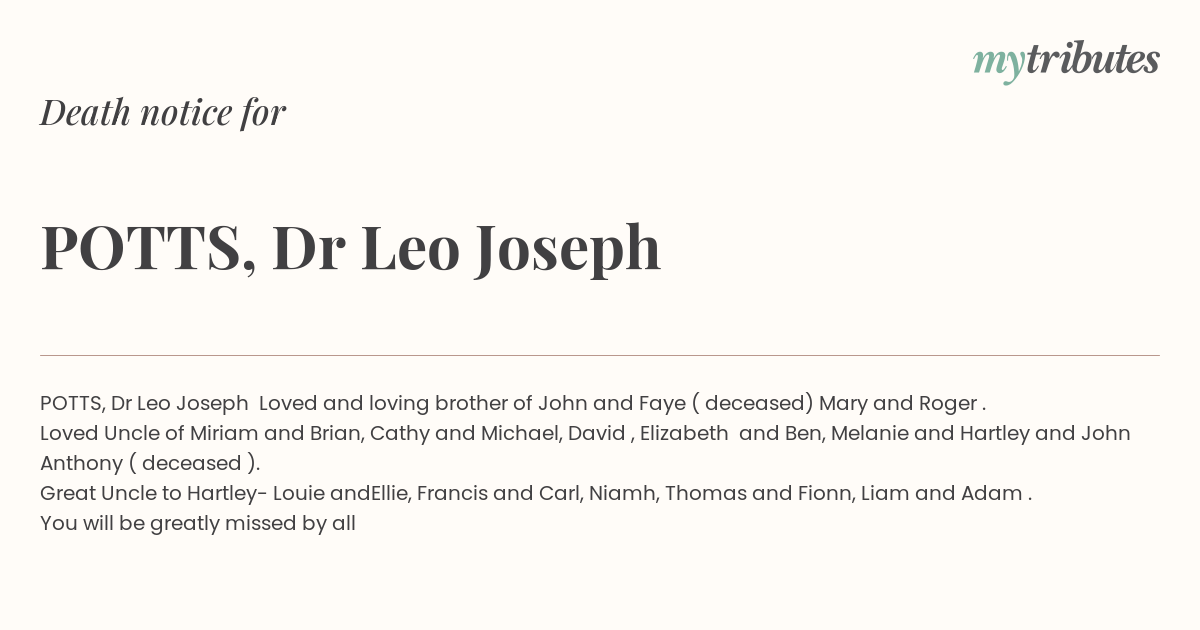Click the mytributes logo

[1066, 61]
